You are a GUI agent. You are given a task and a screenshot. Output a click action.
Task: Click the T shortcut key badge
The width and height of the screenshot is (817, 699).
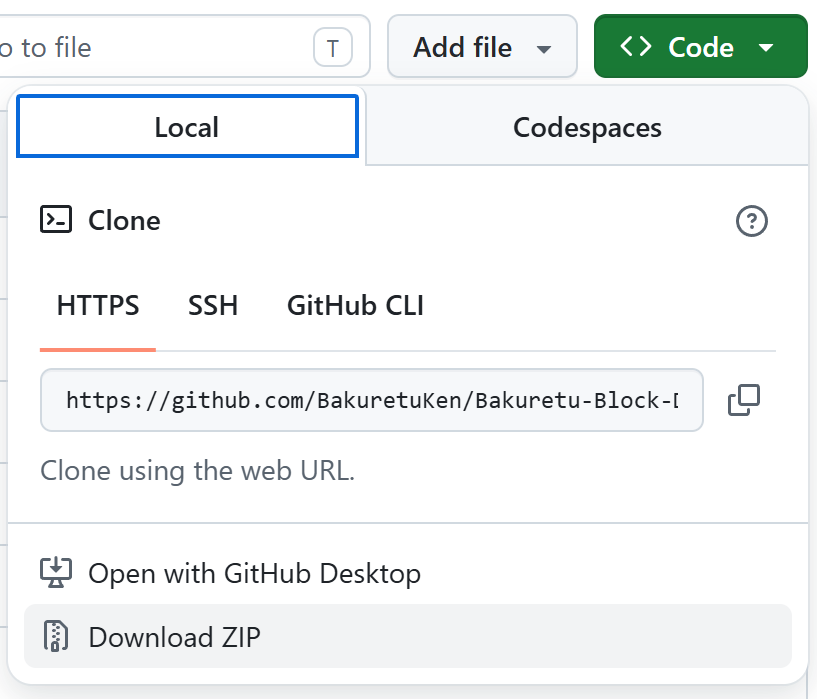coord(333,47)
